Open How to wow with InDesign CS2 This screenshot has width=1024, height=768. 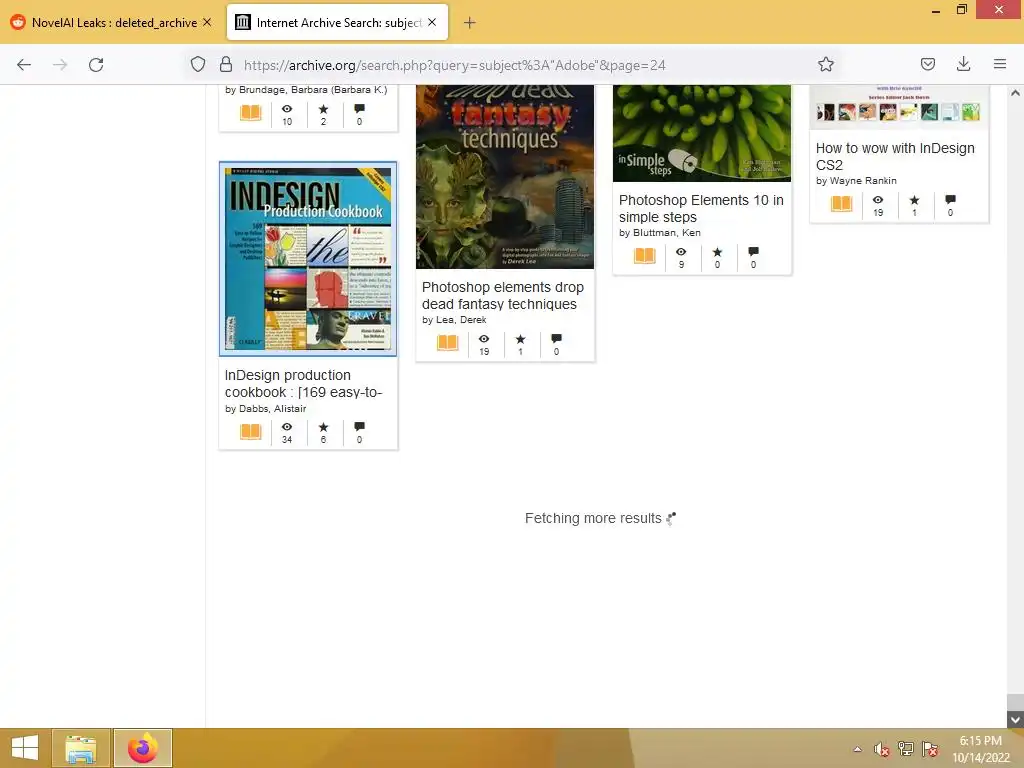pyautogui.click(x=895, y=157)
